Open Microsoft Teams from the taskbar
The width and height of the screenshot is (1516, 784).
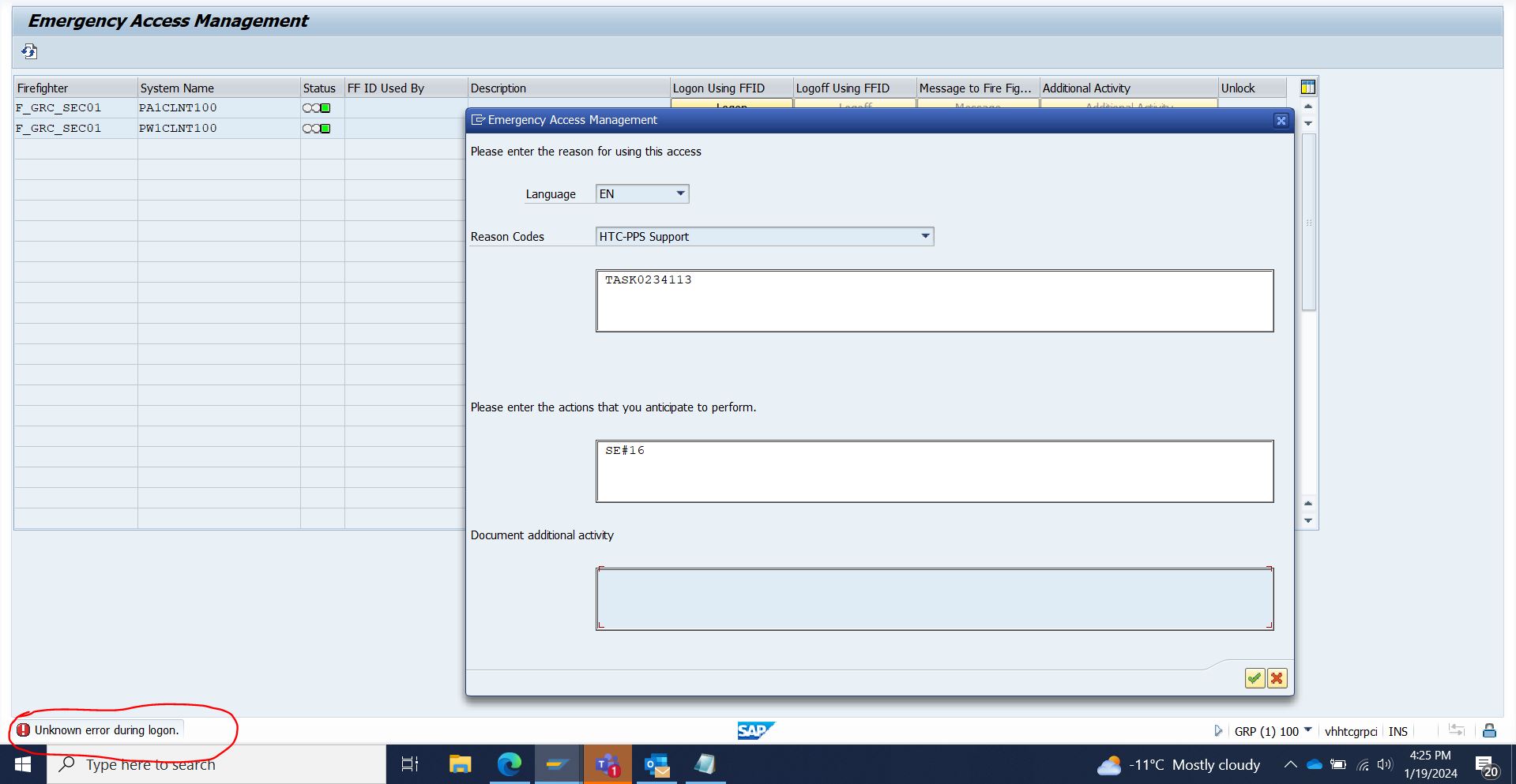point(608,764)
